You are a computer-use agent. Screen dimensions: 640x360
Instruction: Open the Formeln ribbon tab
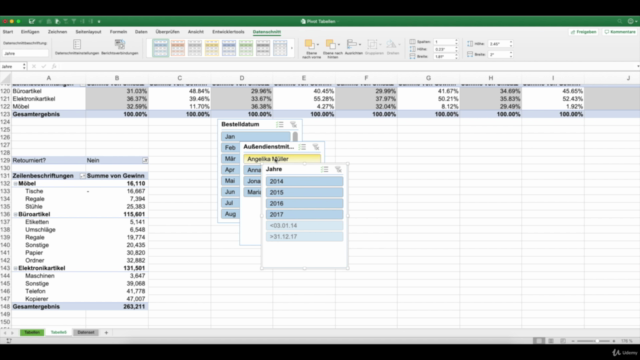coord(118,32)
